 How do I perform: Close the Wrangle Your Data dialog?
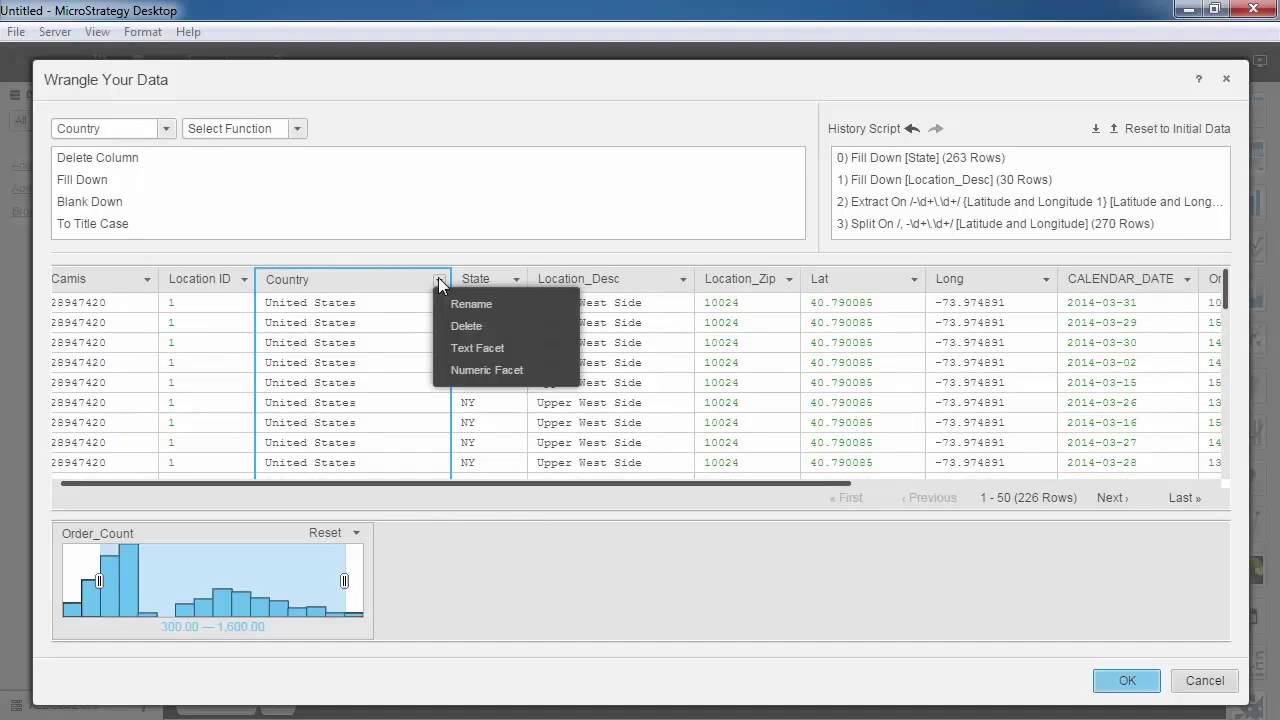(x=1226, y=79)
